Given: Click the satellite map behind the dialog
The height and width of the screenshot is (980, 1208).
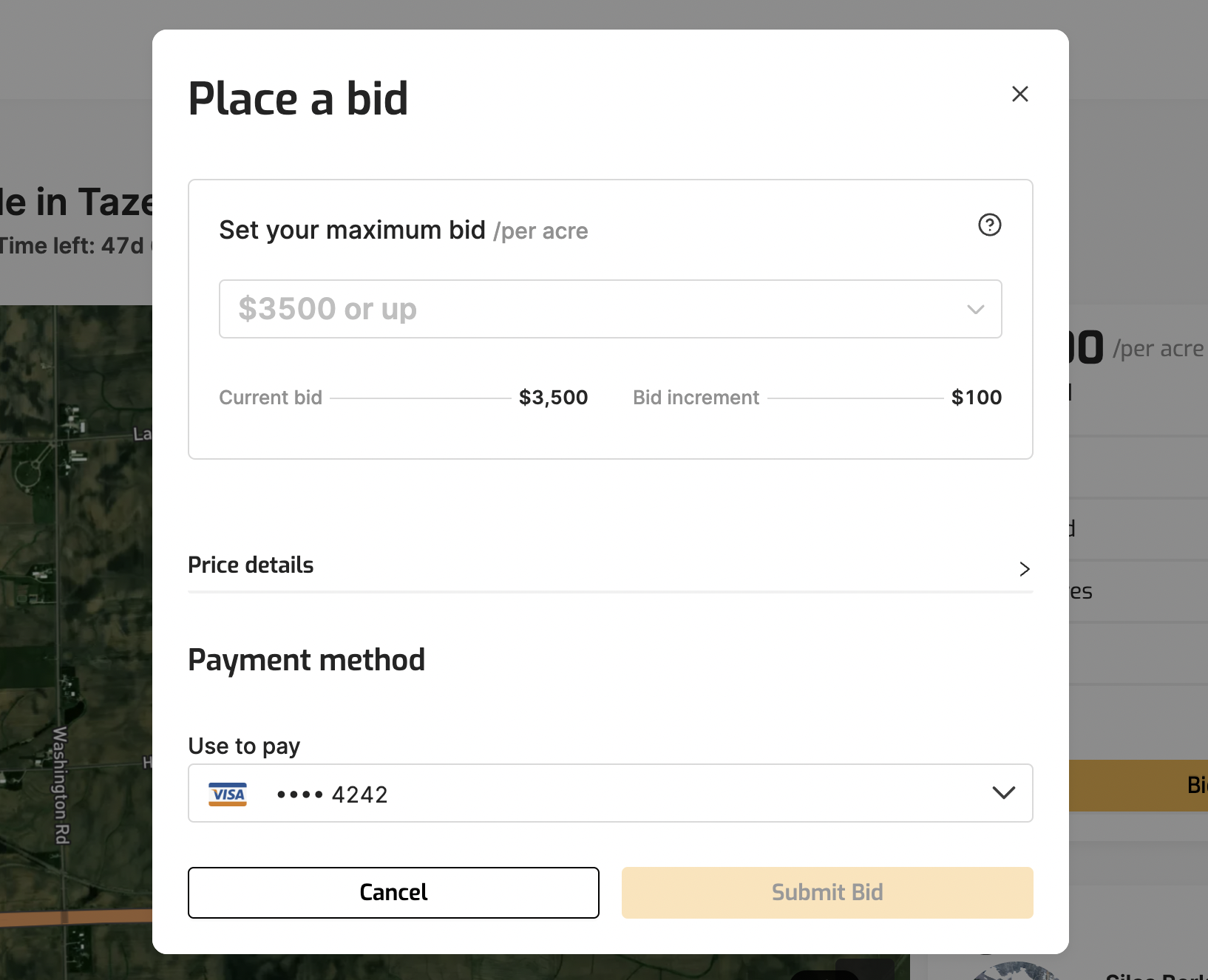Looking at the screenshot, I should point(74,591).
